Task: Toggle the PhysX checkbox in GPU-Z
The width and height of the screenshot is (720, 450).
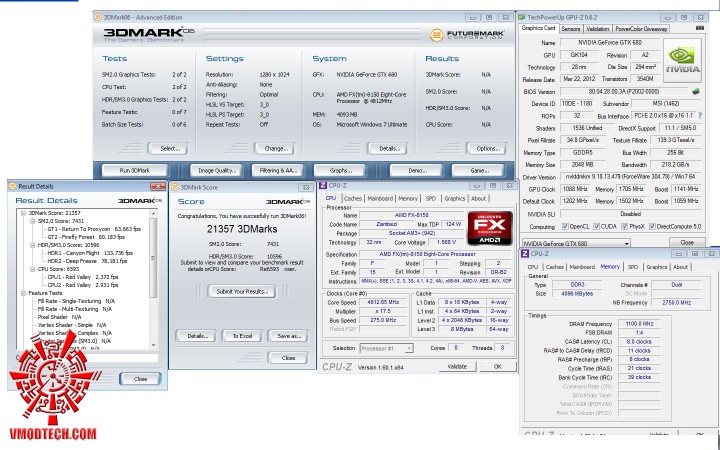Action: (624, 226)
